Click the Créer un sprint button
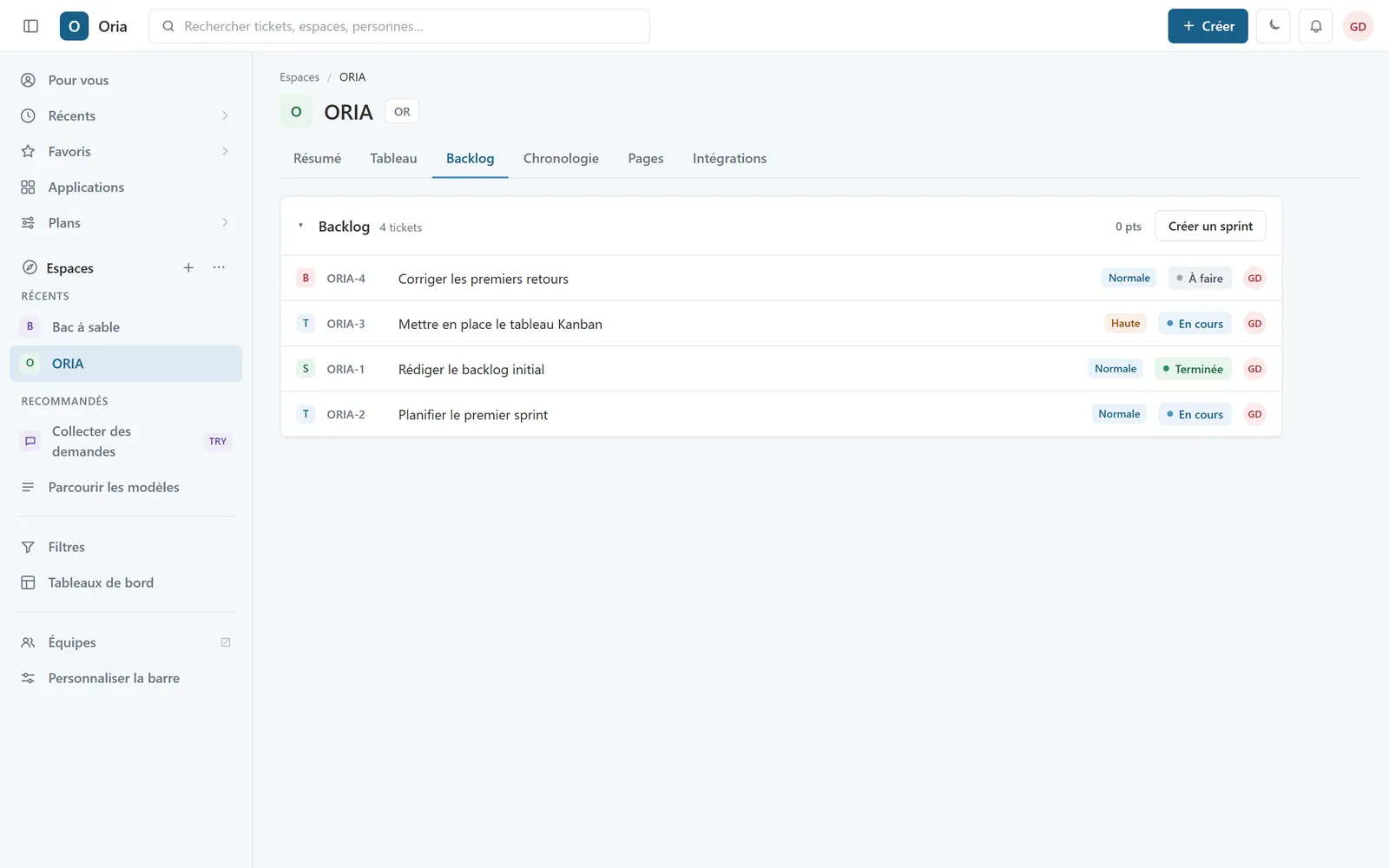The height and width of the screenshot is (868, 1389). (1210, 226)
